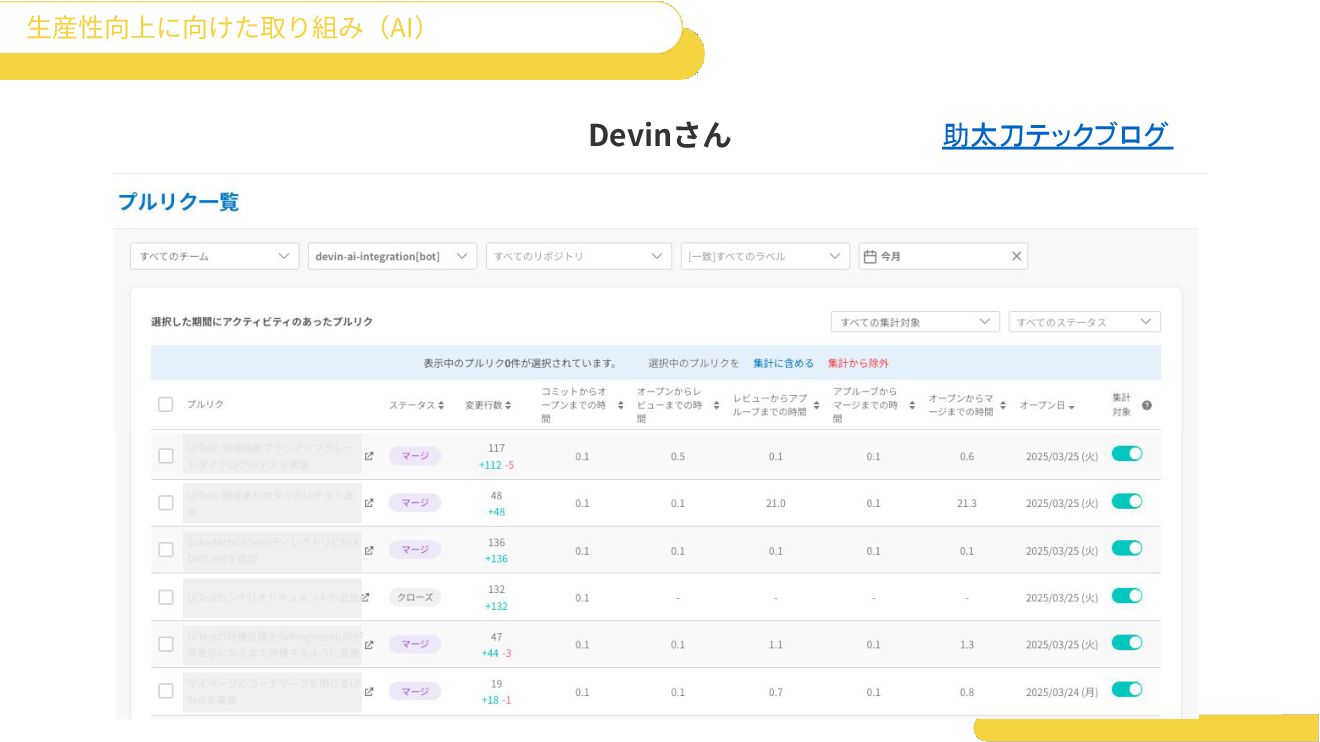Disable 集計対象 switch for the 136-line row

pyautogui.click(x=1127, y=548)
